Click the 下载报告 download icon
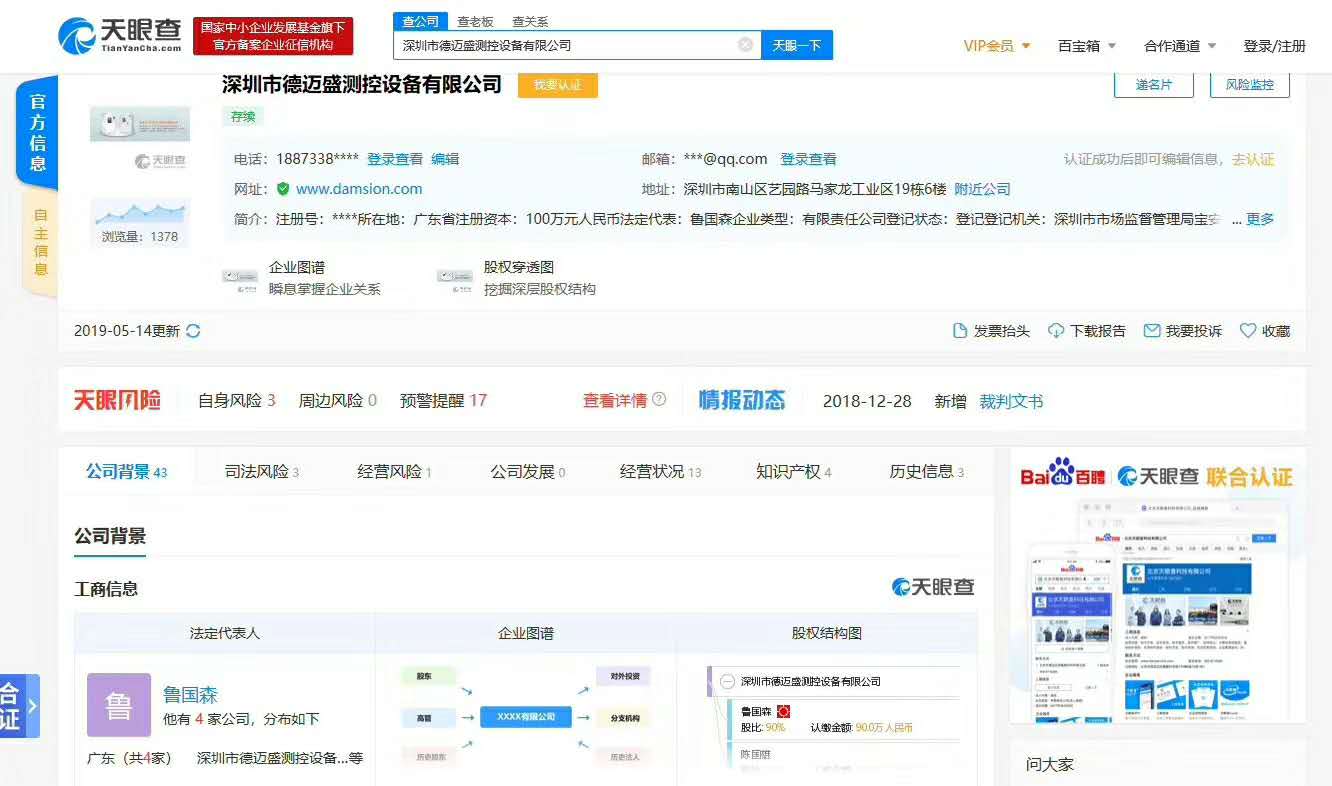1332x786 pixels. 1055,331
